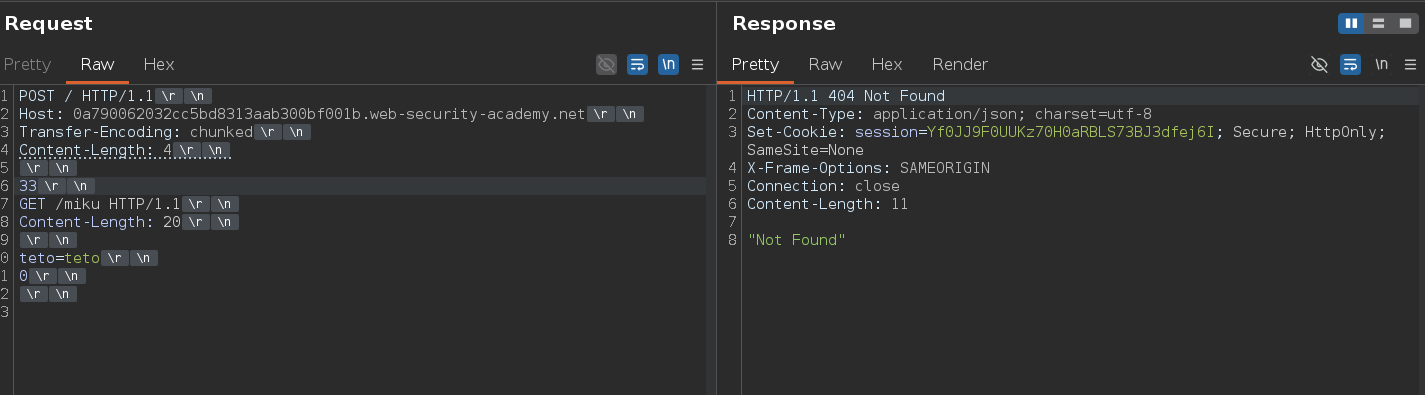Viewport: 1425px width, 395px height.
Task: Click the 'Response' panel title
Action: tap(784, 23)
